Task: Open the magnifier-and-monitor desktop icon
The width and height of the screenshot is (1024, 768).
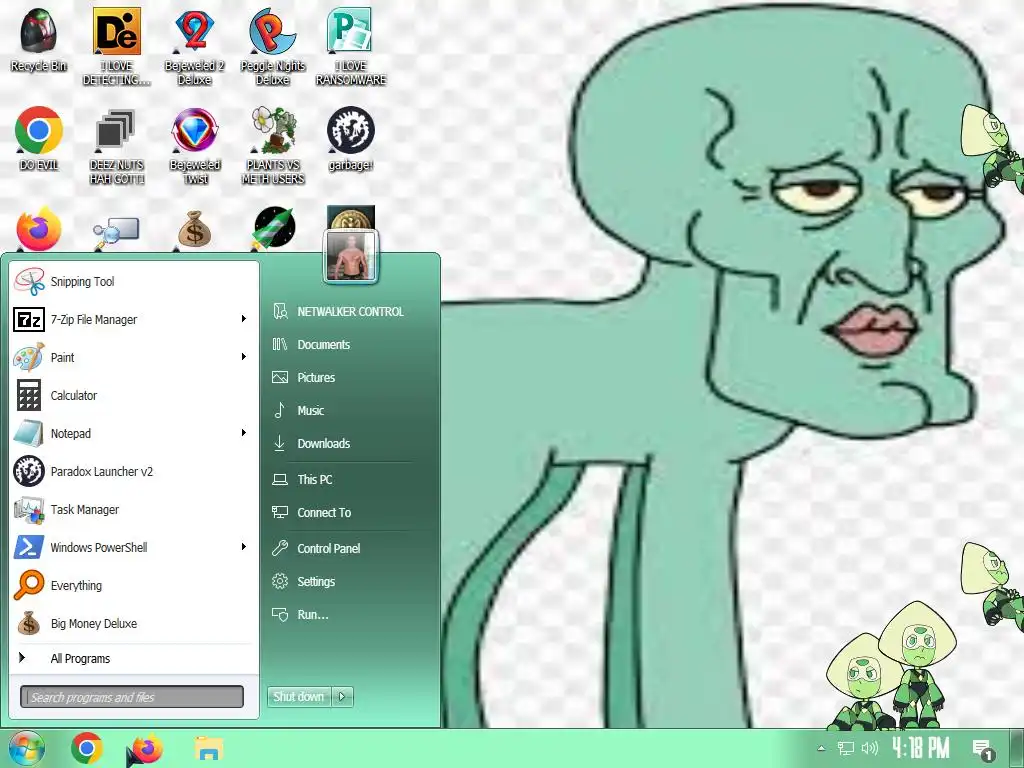Action: 116,232
